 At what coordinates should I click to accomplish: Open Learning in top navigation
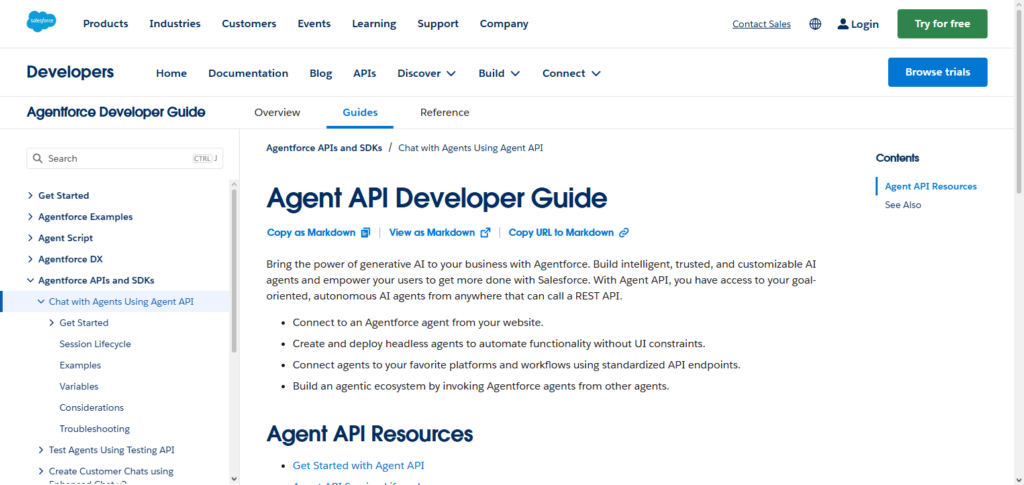pos(374,23)
